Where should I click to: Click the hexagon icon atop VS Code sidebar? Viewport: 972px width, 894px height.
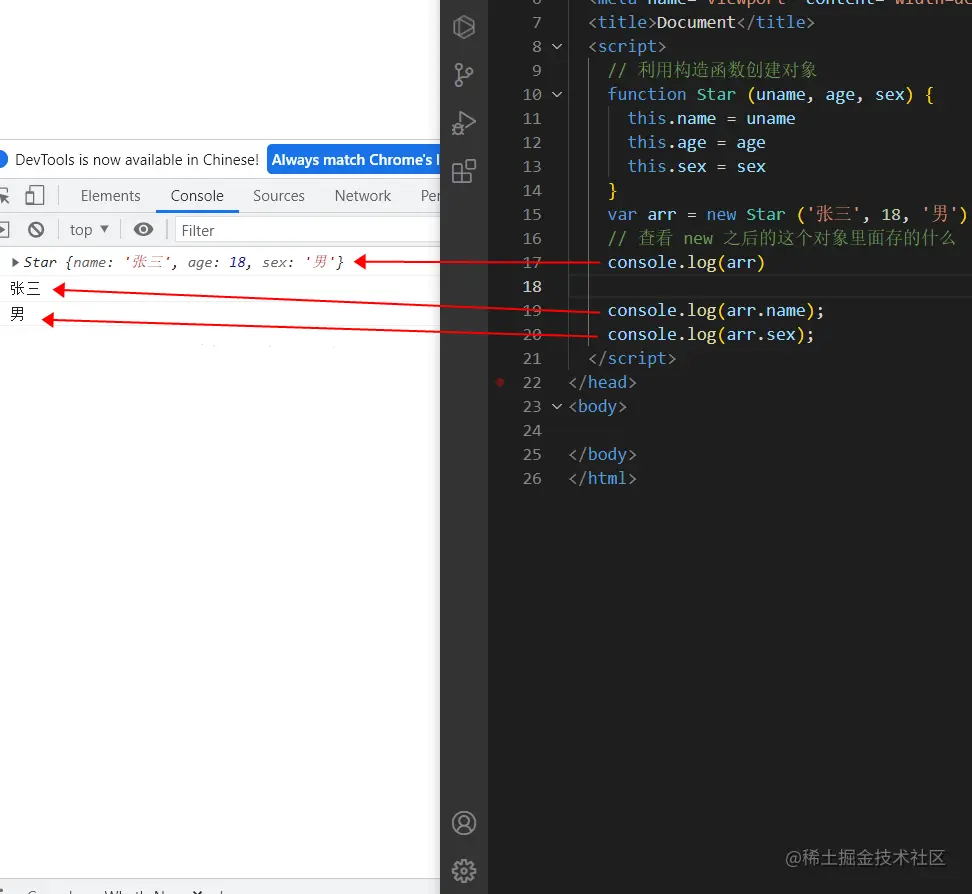464,27
